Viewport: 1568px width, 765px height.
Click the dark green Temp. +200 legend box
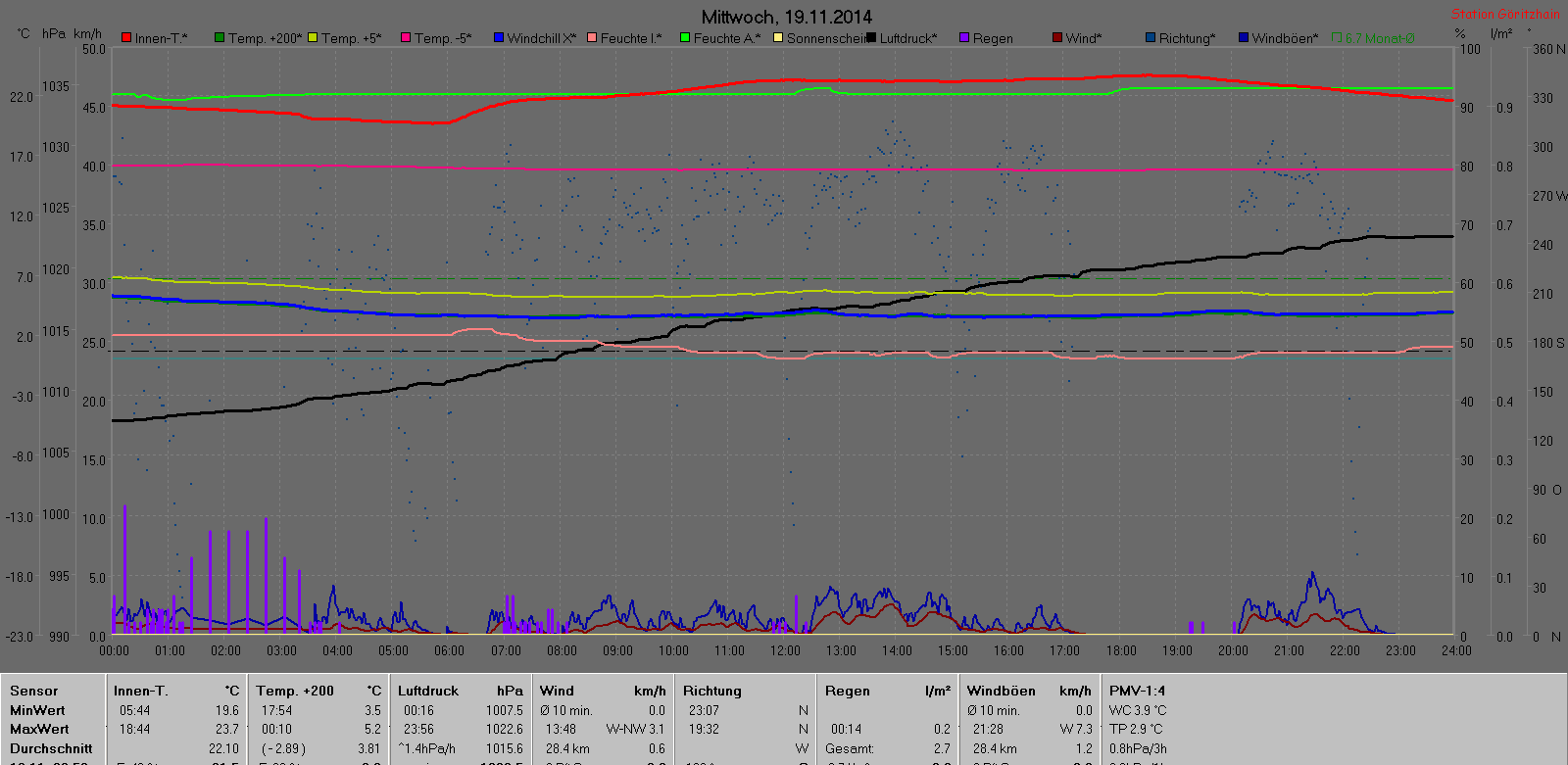(220, 38)
